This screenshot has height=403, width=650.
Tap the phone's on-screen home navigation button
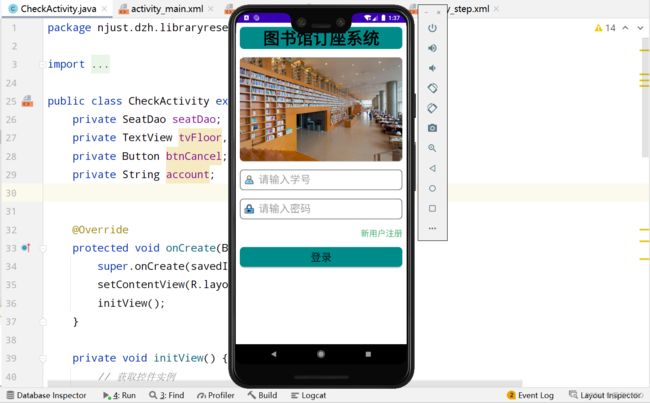(x=321, y=354)
